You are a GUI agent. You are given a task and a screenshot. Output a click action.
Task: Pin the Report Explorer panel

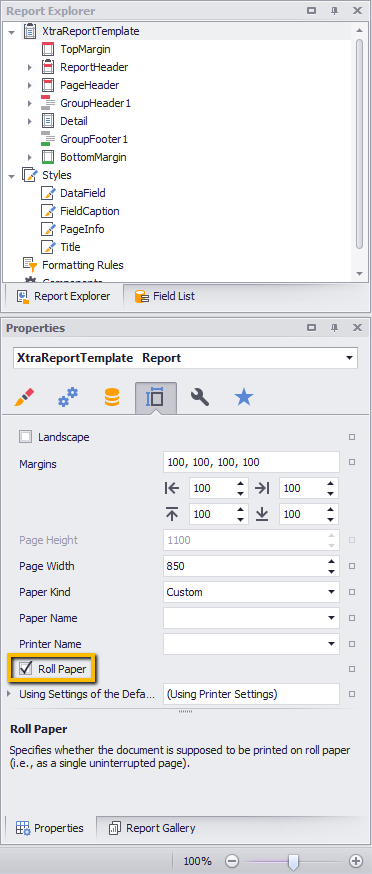334,11
